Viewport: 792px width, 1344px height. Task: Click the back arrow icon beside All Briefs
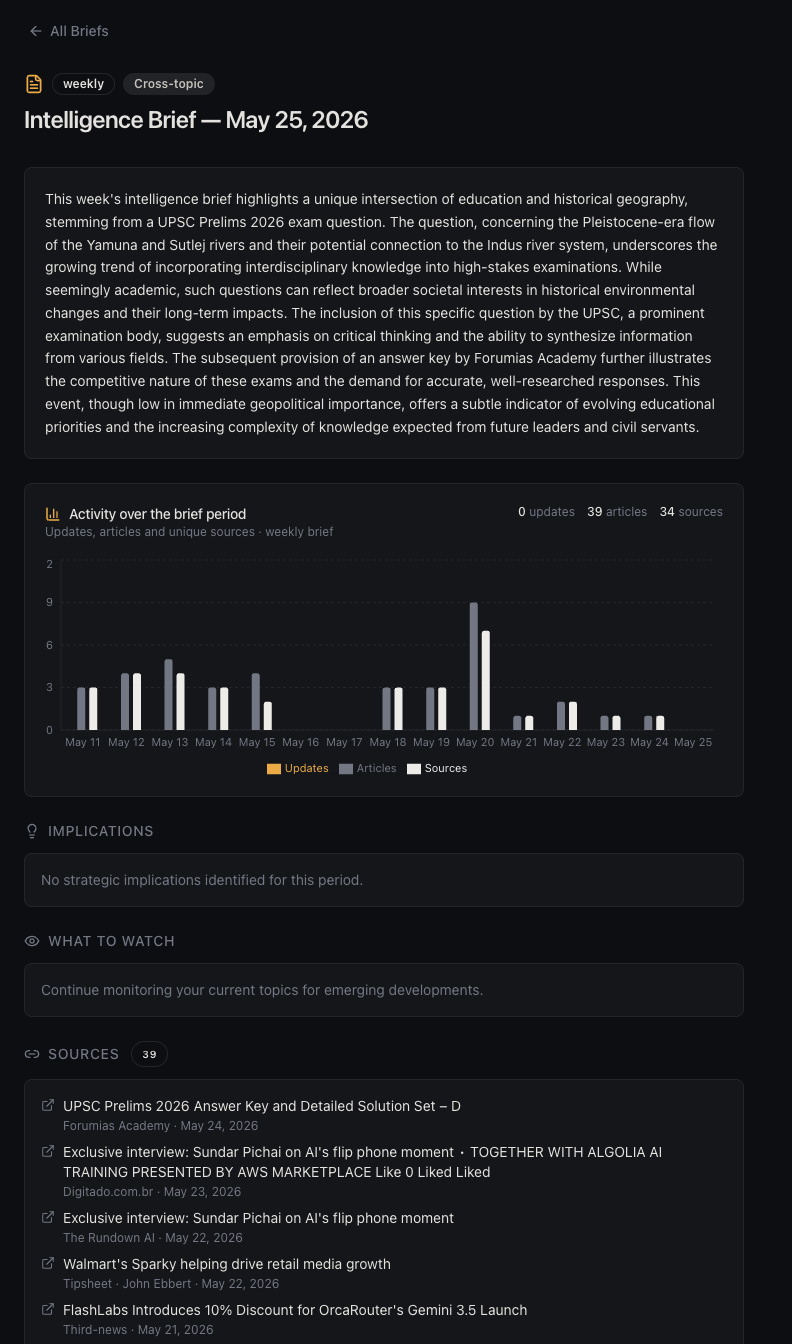pos(36,31)
